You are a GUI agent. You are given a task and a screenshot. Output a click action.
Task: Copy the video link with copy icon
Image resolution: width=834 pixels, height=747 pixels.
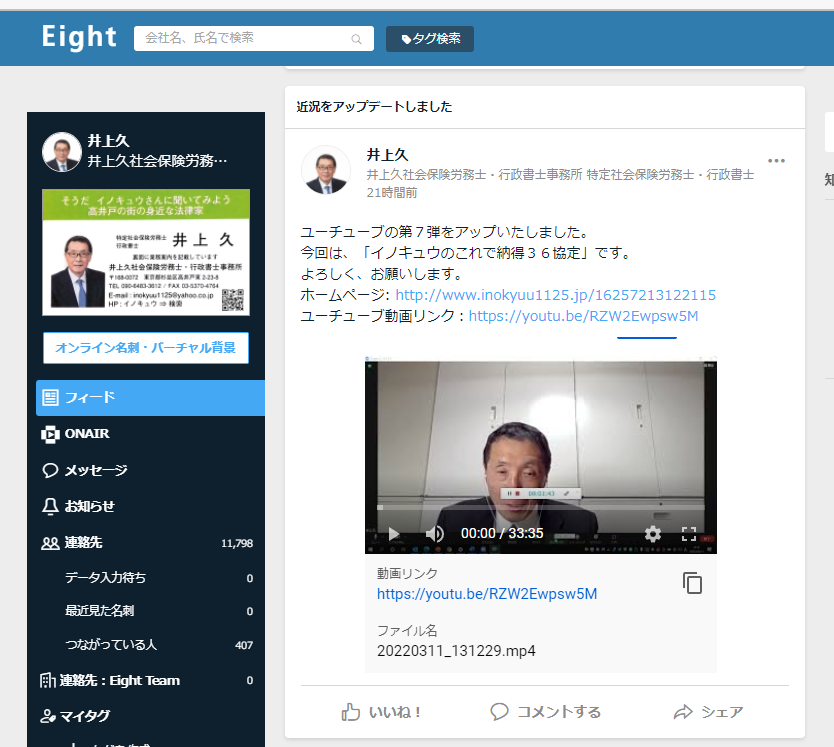tap(692, 583)
